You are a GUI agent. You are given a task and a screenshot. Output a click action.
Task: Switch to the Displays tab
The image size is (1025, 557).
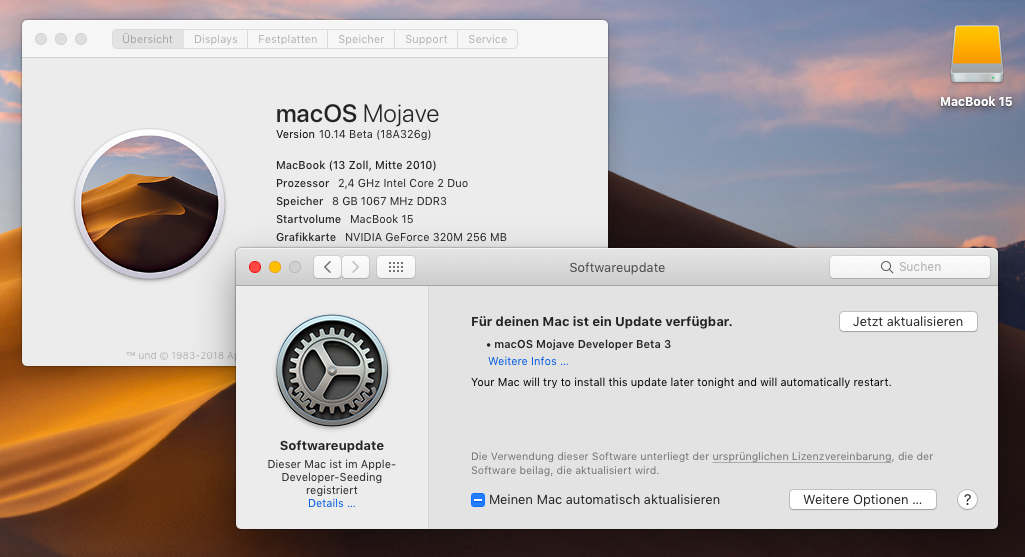pos(216,39)
